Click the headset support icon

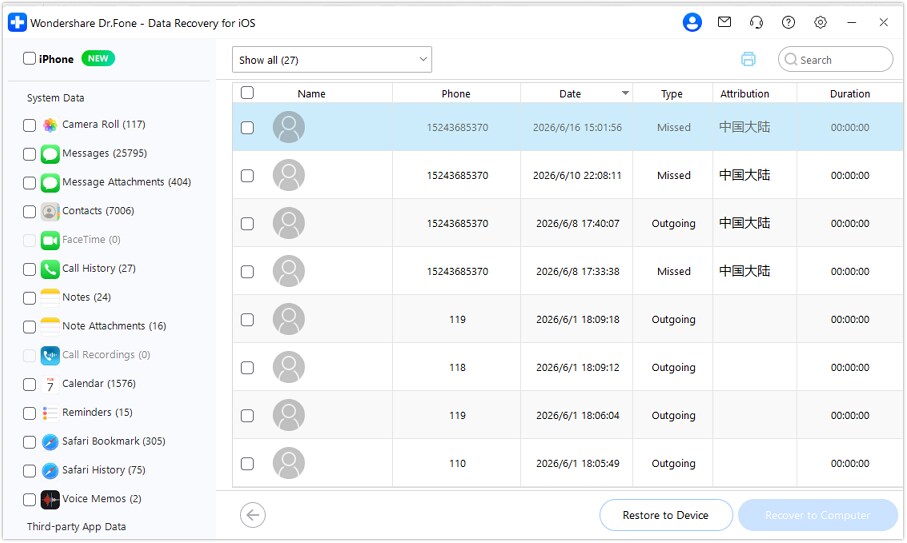click(x=756, y=23)
